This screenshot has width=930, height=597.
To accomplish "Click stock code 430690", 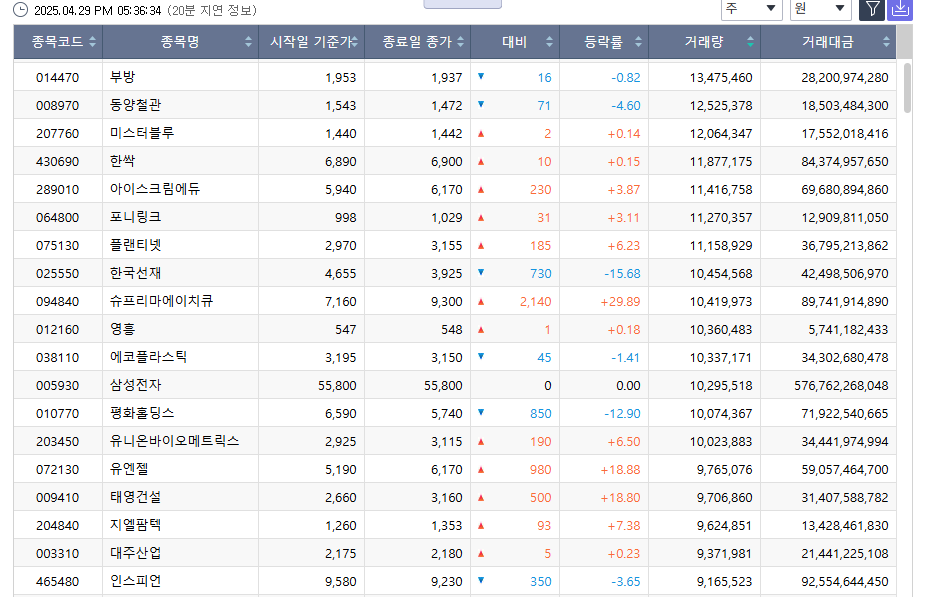I will 58,162.
